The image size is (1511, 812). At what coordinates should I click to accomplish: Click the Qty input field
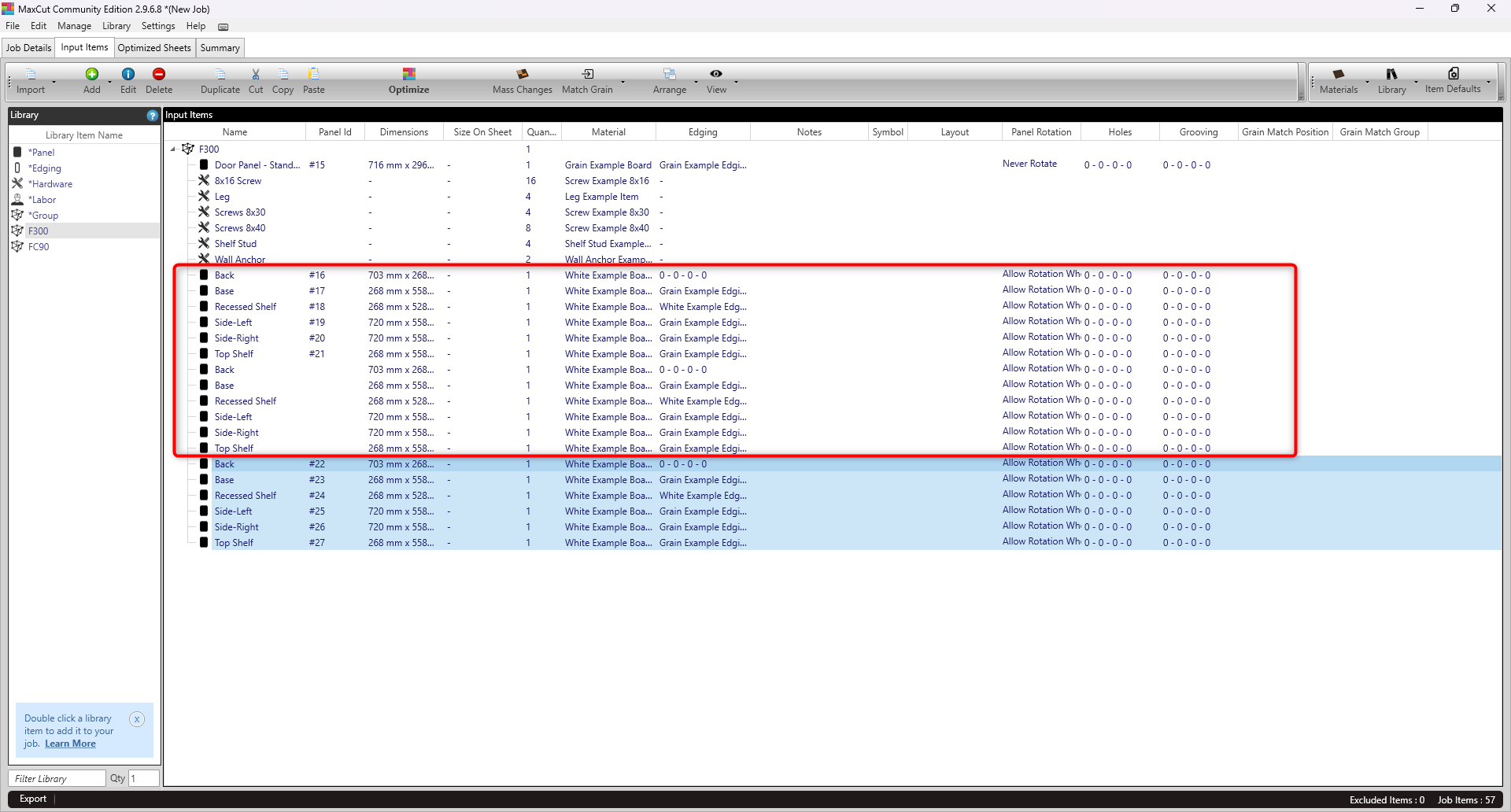point(143,778)
